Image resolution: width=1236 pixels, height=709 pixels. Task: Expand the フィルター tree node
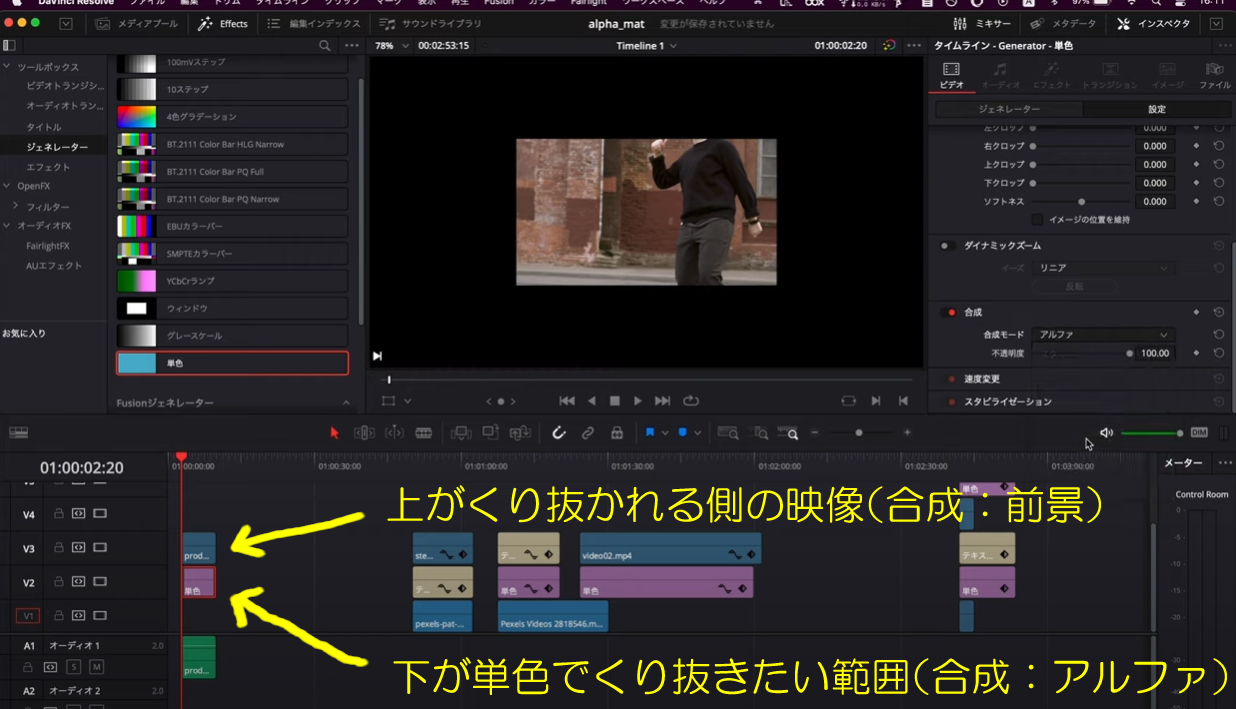click(15, 206)
